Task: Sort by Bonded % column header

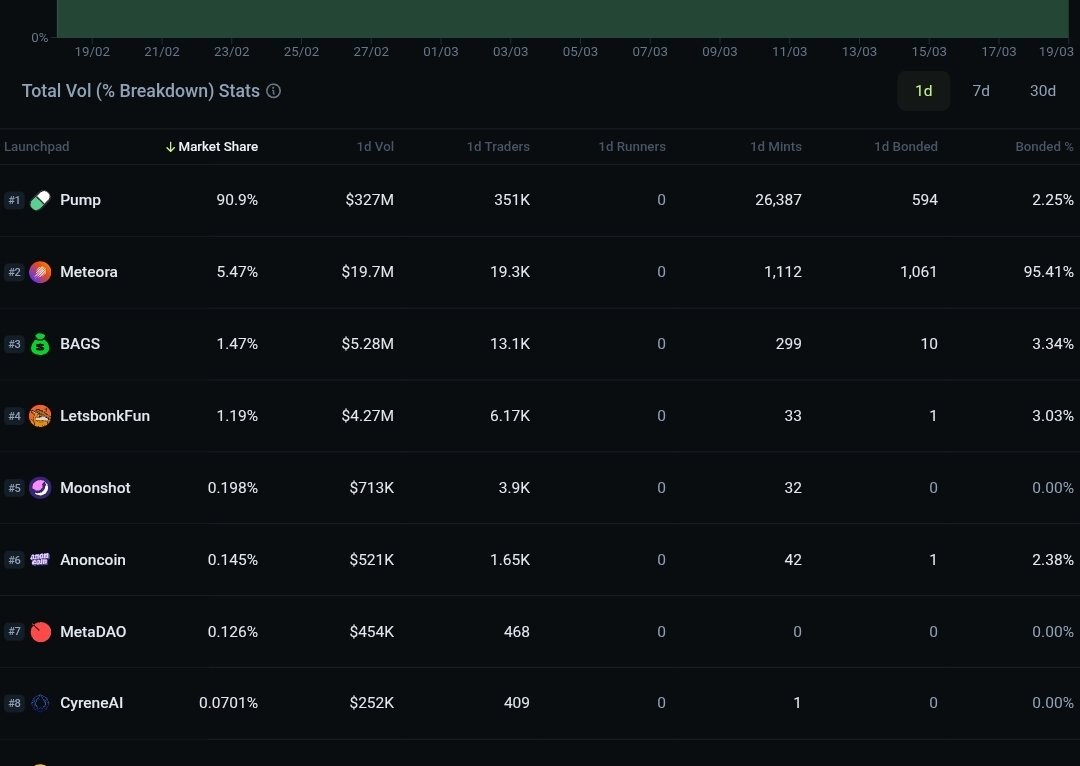Action: (x=1044, y=147)
